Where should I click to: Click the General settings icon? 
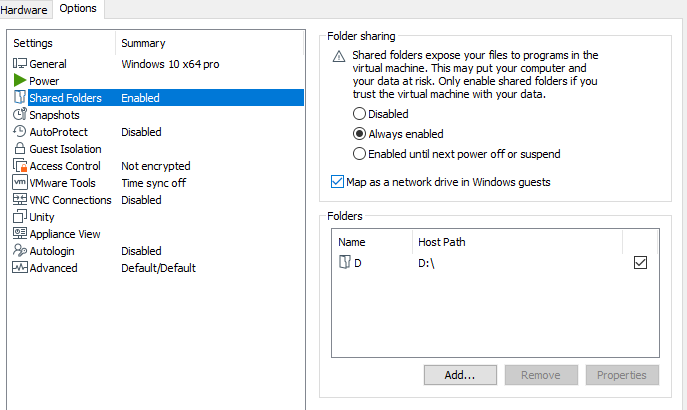(x=19, y=64)
